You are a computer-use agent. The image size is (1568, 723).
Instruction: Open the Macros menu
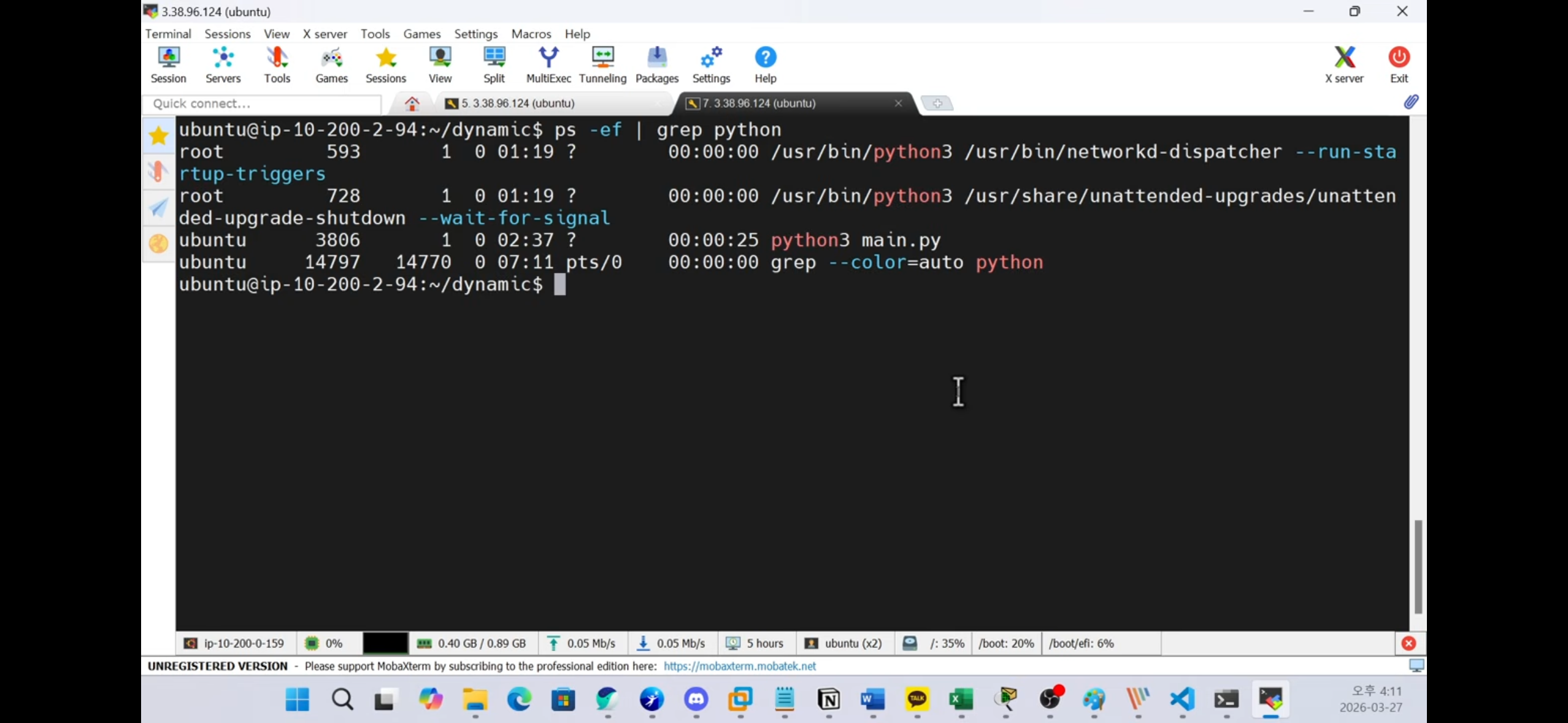coord(531,34)
